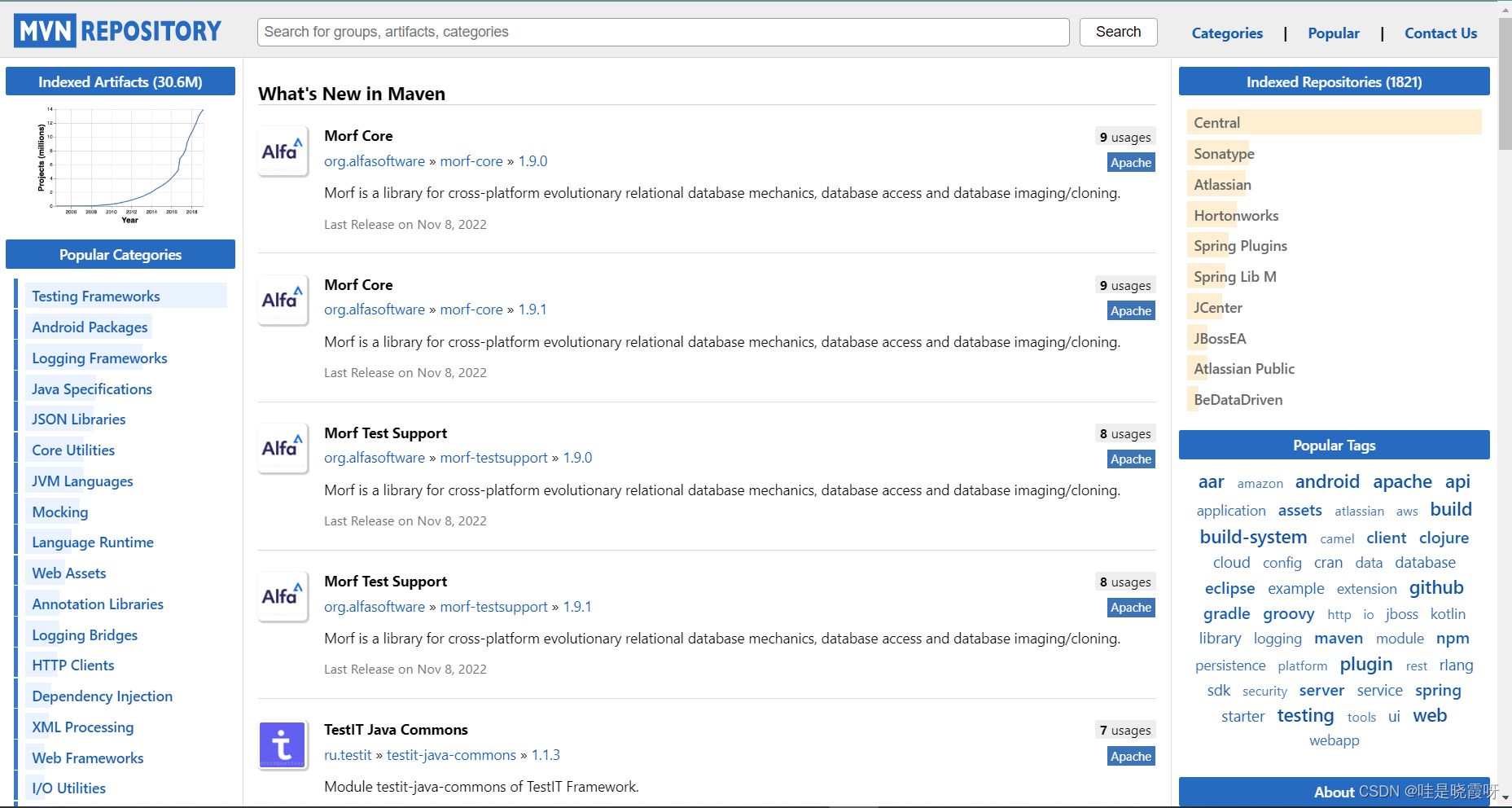Click the scrollbar down arrow
The image size is (1512, 808).
pos(1505,799)
